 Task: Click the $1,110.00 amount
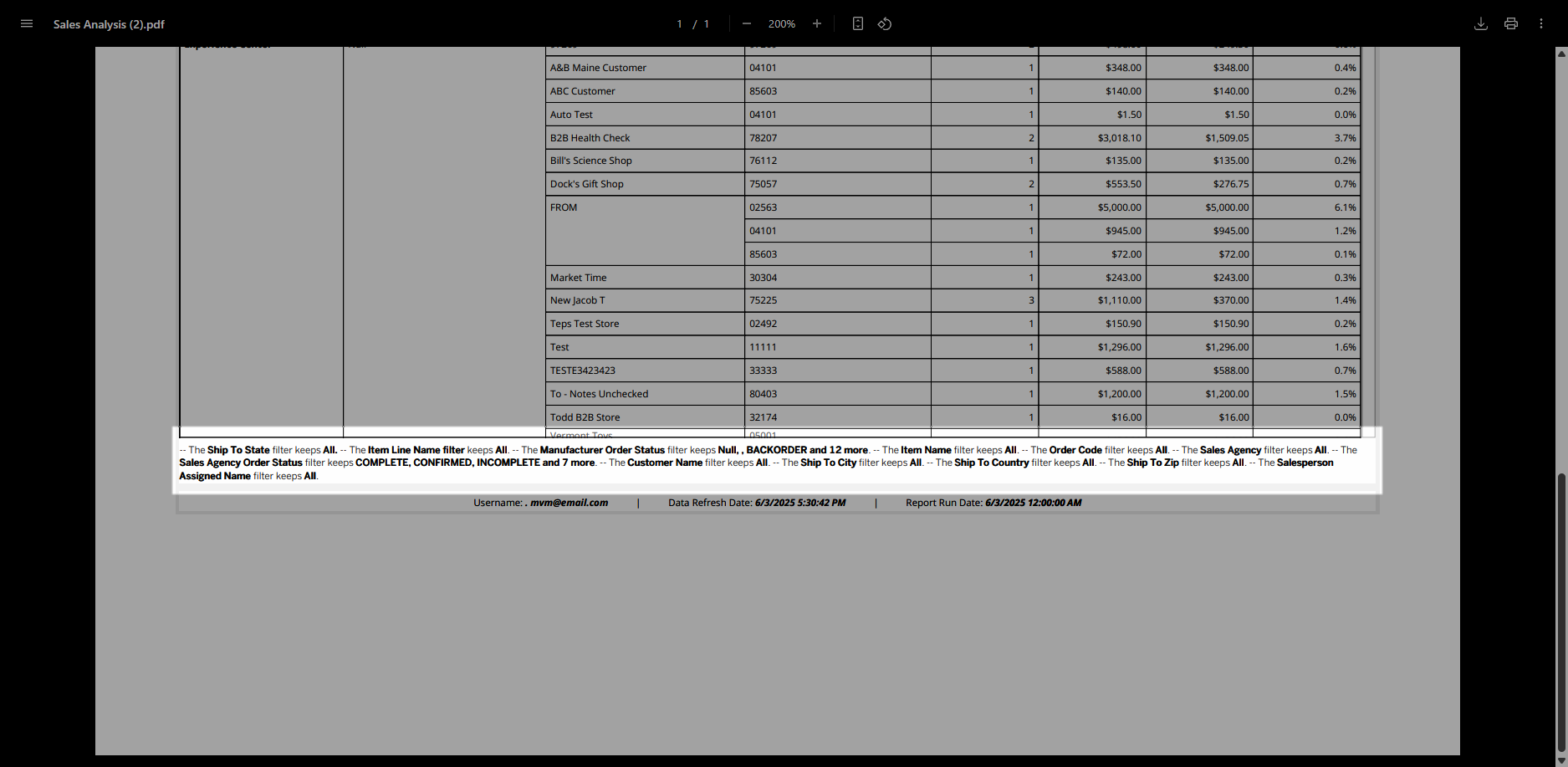coord(1120,300)
